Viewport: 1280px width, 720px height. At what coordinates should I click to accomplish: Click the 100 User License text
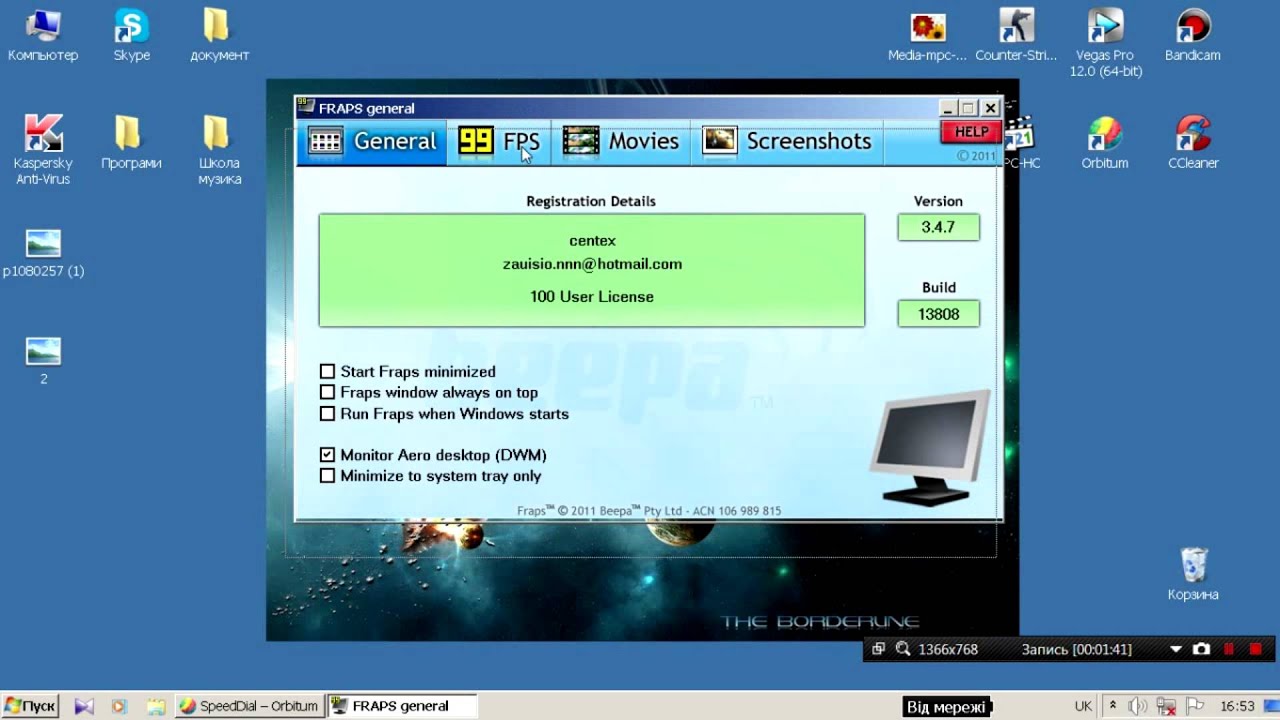(x=592, y=297)
